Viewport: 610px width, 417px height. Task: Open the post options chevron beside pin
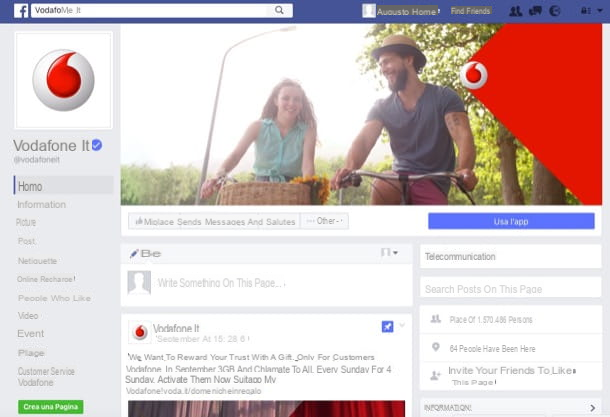coord(402,325)
